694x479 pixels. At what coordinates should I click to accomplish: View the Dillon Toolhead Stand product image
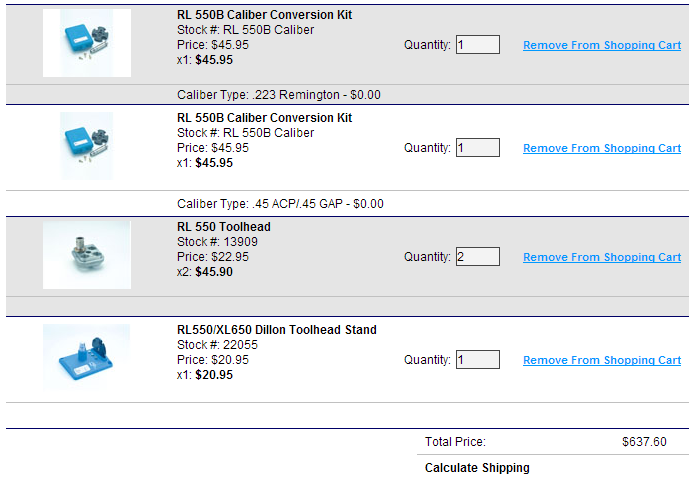(x=87, y=358)
